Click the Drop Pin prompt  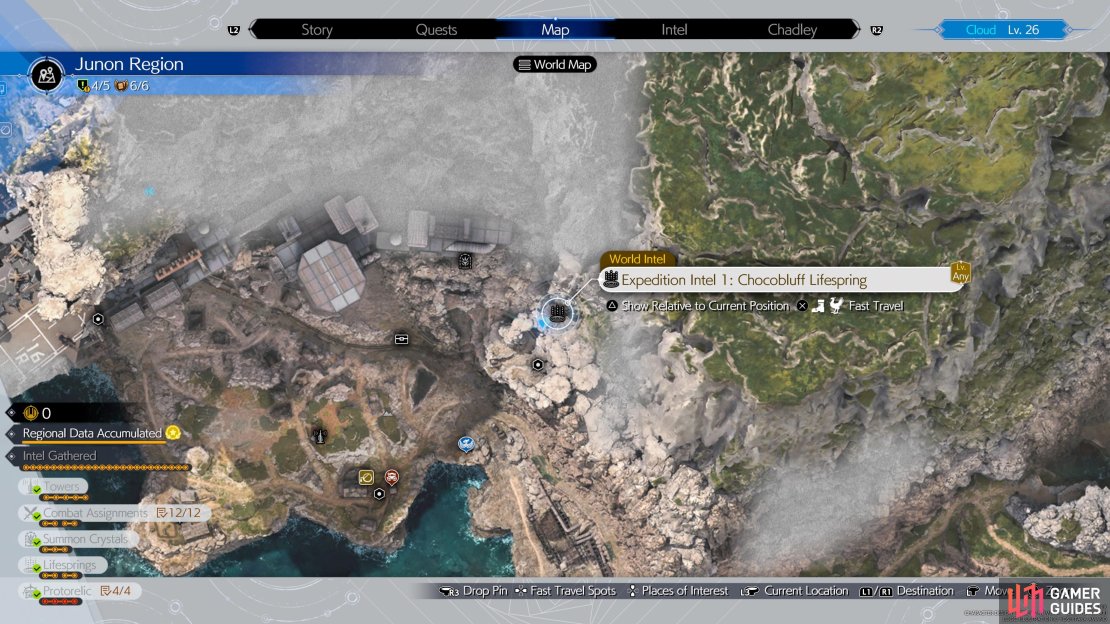(473, 591)
